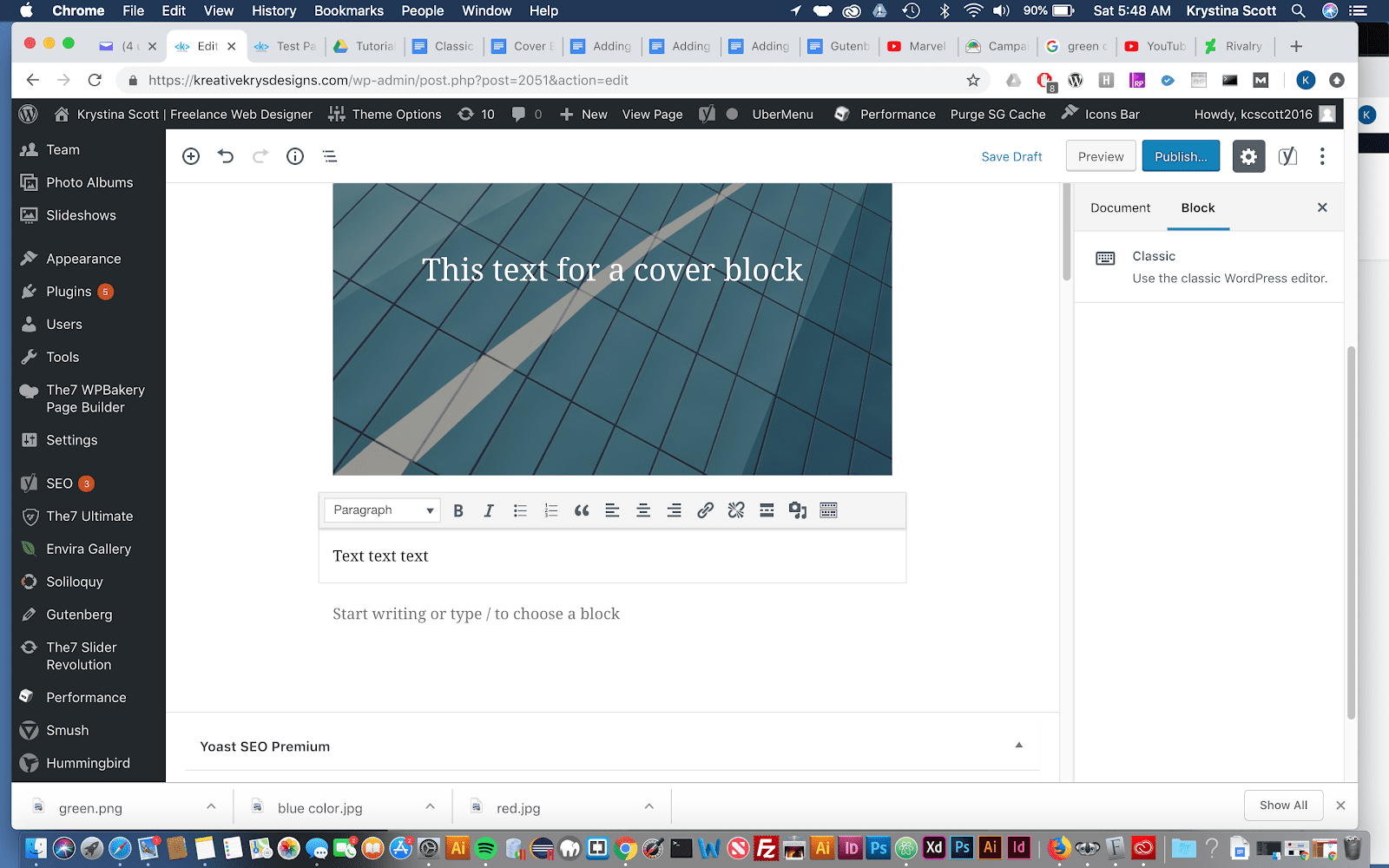The height and width of the screenshot is (868, 1389).
Task: Publish the post
Action: (1180, 156)
